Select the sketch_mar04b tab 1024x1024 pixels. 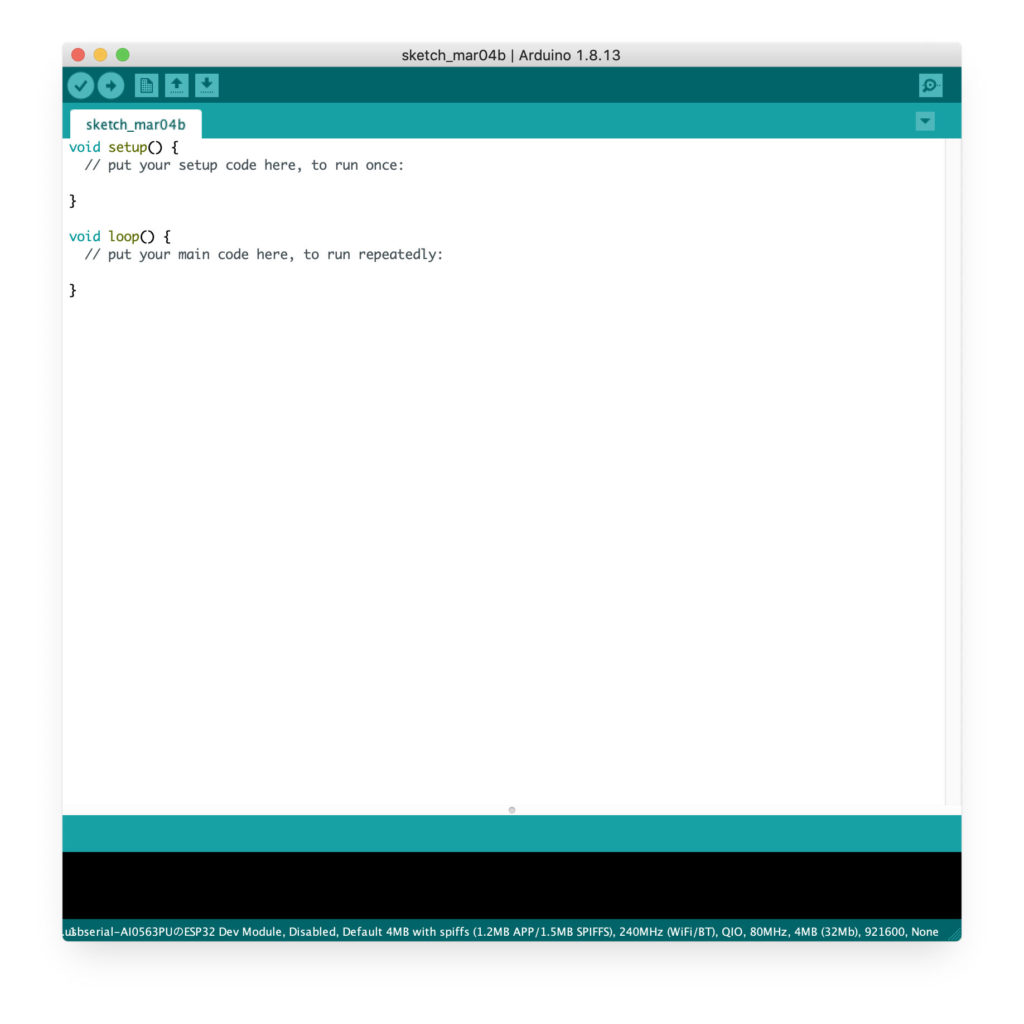point(135,125)
